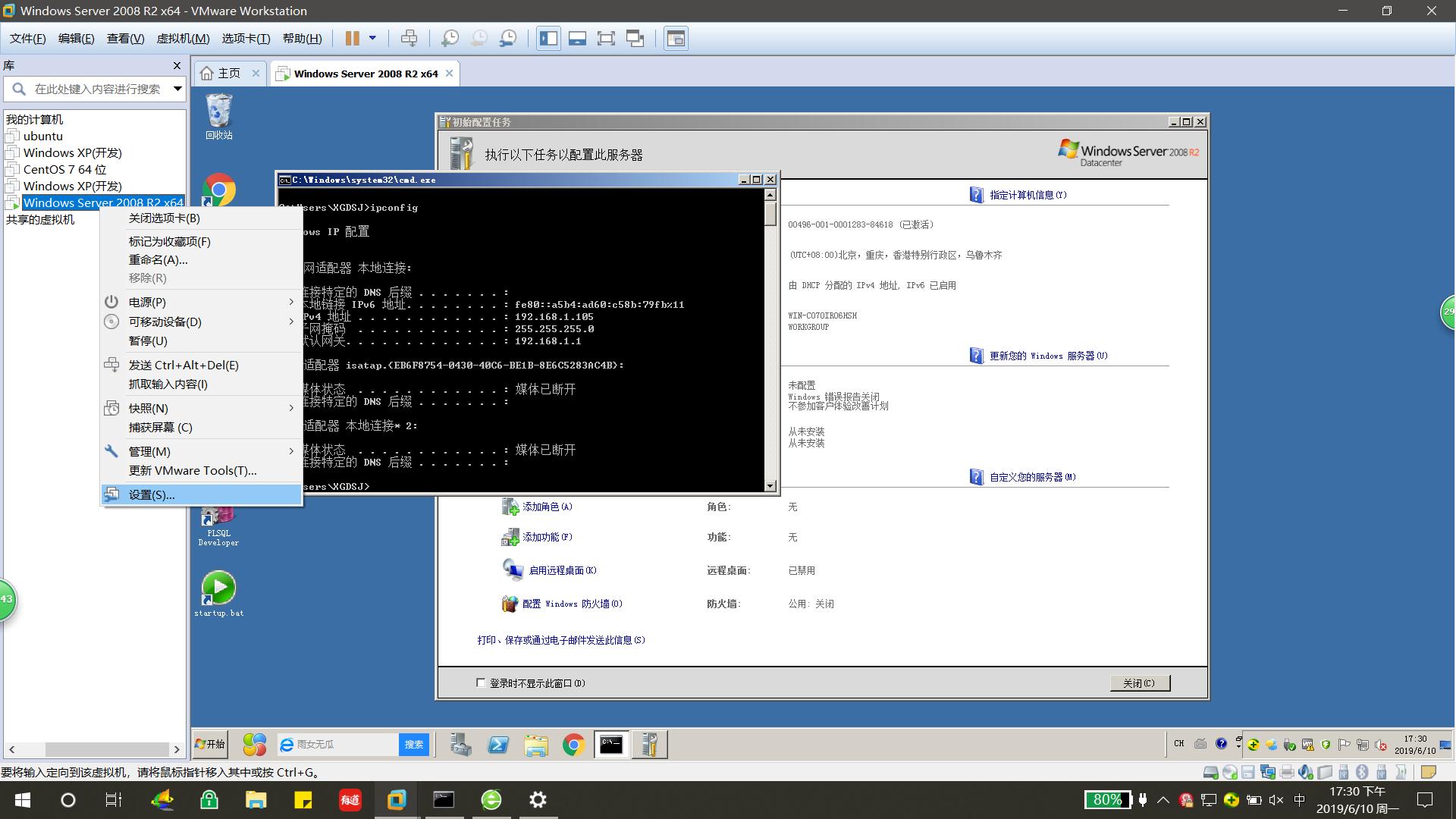This screenshot has width=1456, height=819.
Task: Select ubuntu in the library tree
Action: (42, 136)
